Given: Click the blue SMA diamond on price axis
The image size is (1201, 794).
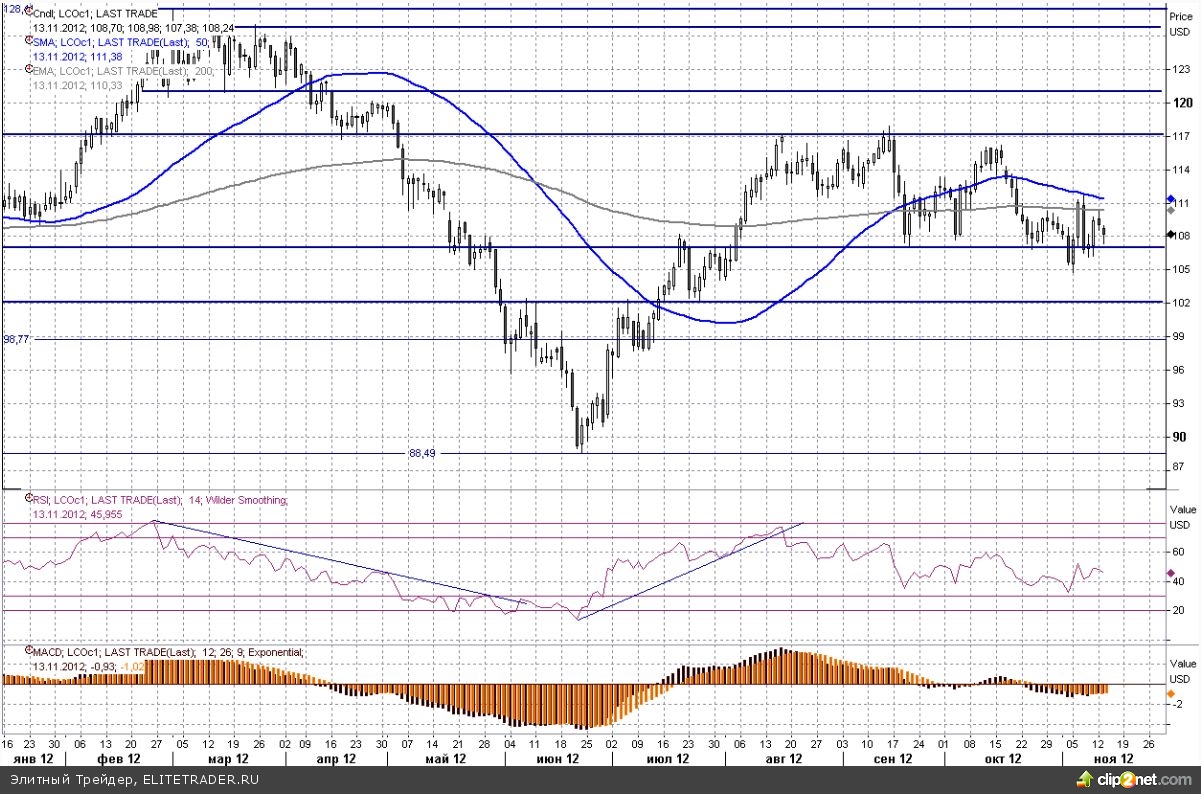Looking at the screenshot, I should (x=1170, y=199).
